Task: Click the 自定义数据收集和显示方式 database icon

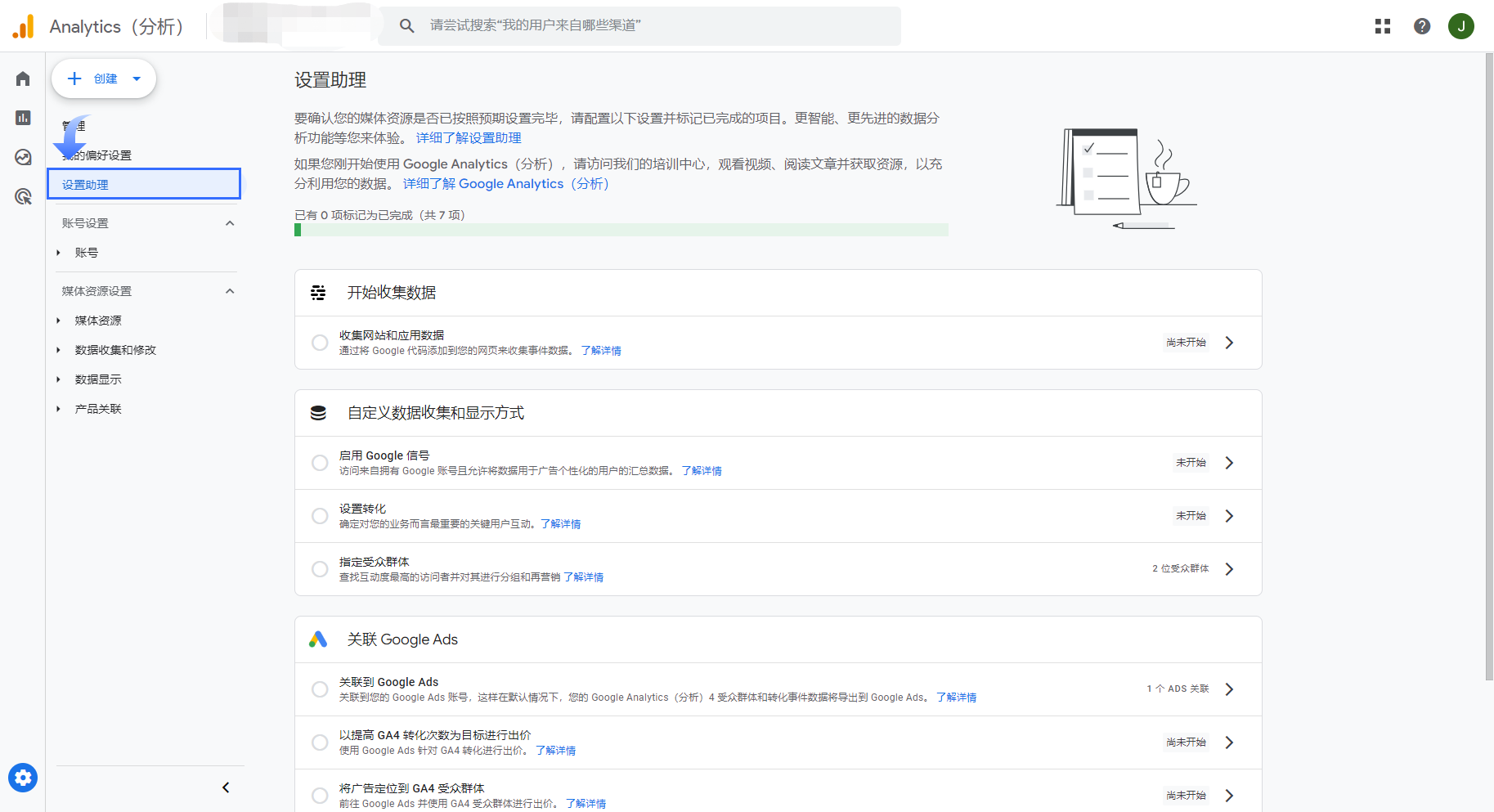Action: 318,413
